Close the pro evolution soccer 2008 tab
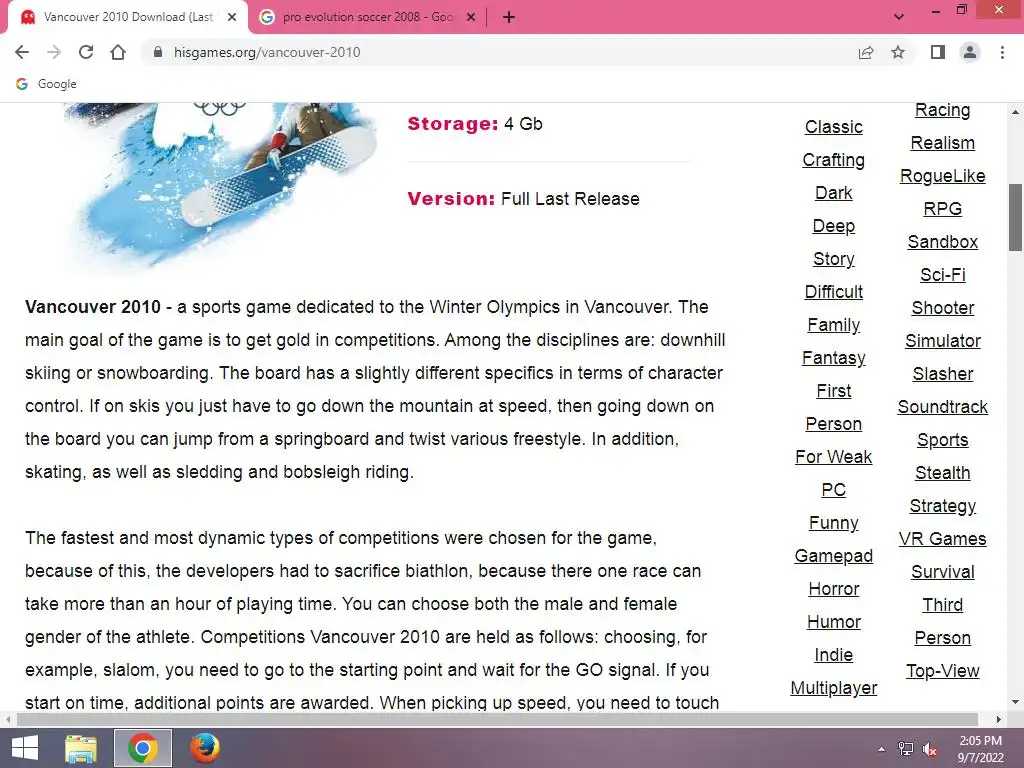 pos(470,17)
